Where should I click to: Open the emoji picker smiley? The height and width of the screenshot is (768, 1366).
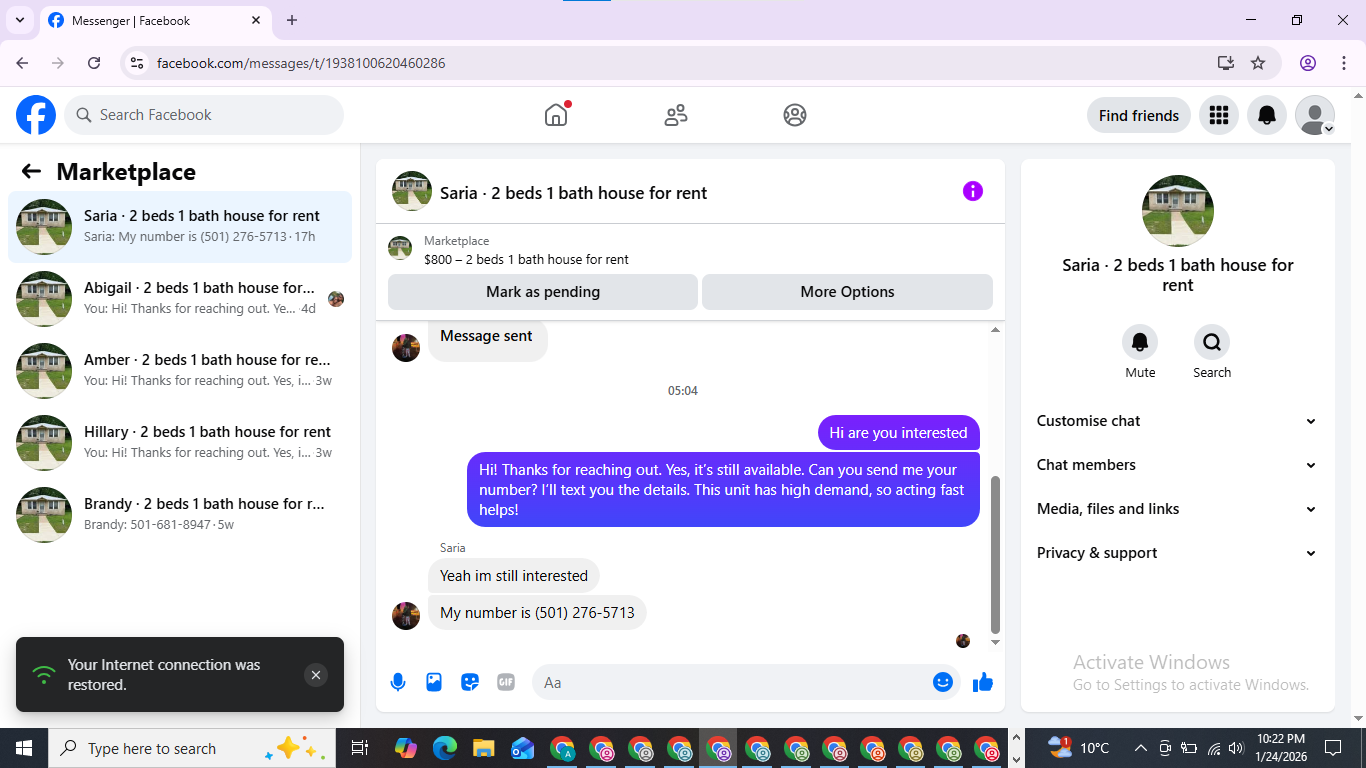(x=943, y=682)
